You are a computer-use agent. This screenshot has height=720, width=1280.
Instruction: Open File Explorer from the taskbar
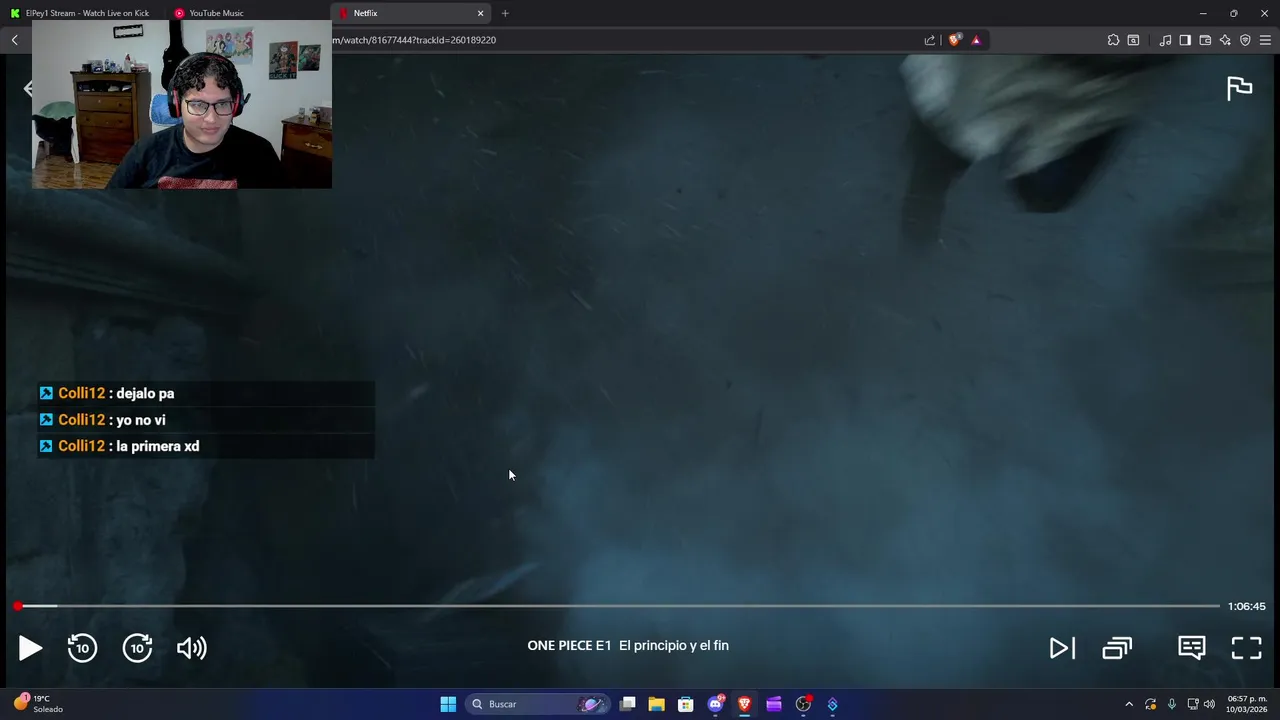click(656, 704)
